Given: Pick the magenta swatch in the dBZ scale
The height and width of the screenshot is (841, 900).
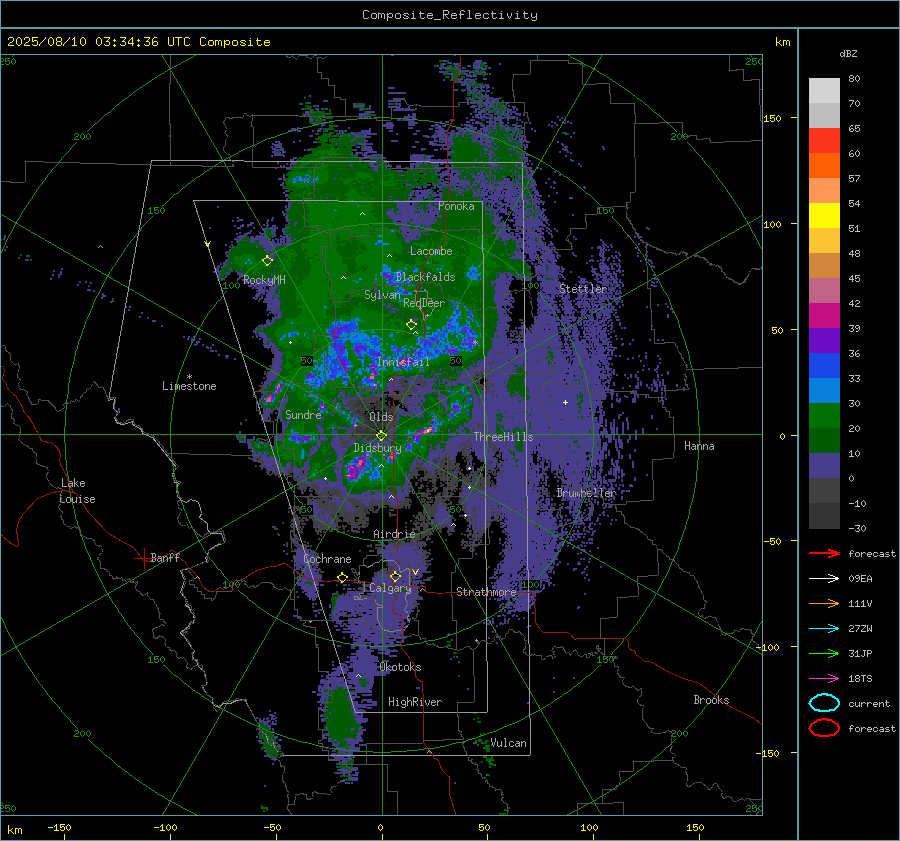Looking at the screenshot, I should [x=824, y=316].
